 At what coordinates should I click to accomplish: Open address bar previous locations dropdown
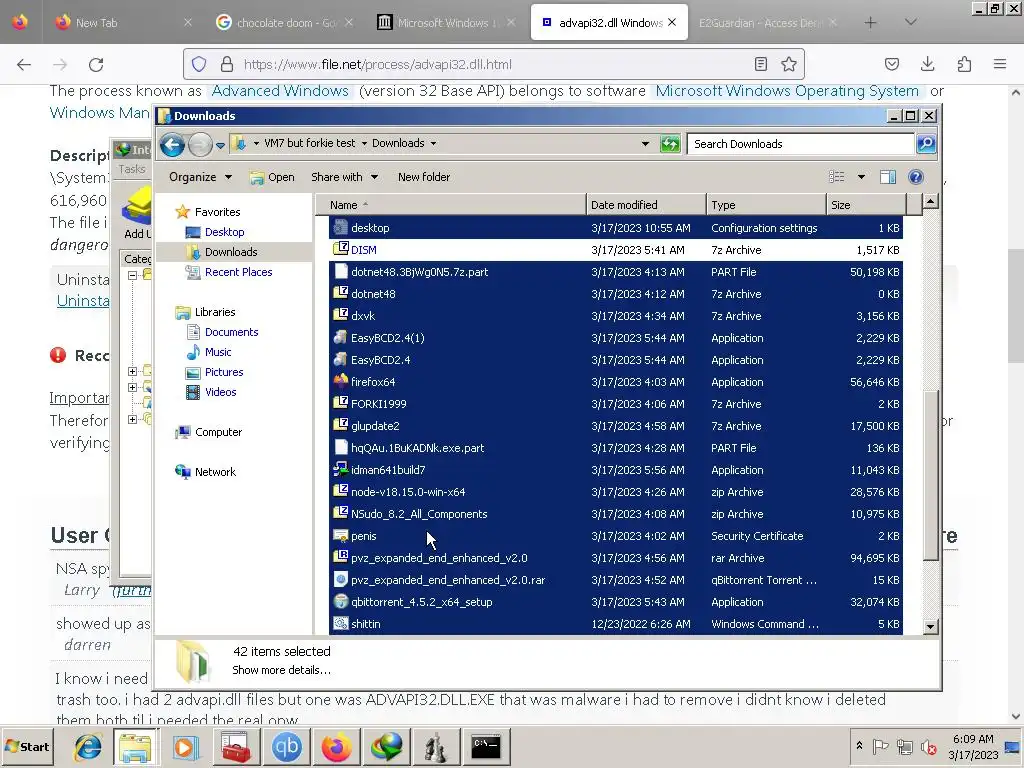(x=645, y=144)
